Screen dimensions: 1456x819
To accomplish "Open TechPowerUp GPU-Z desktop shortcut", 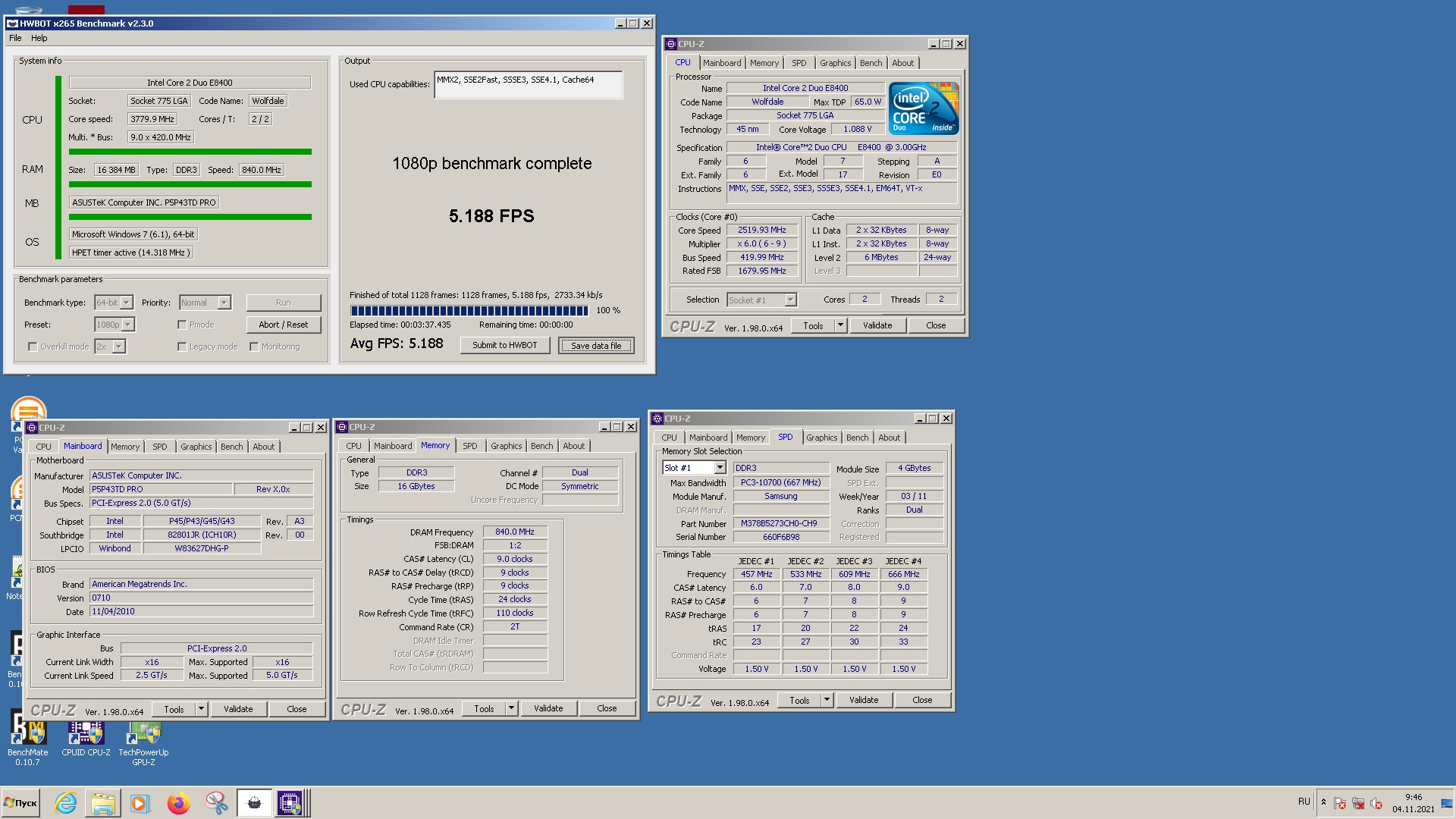I will [143, 742].
